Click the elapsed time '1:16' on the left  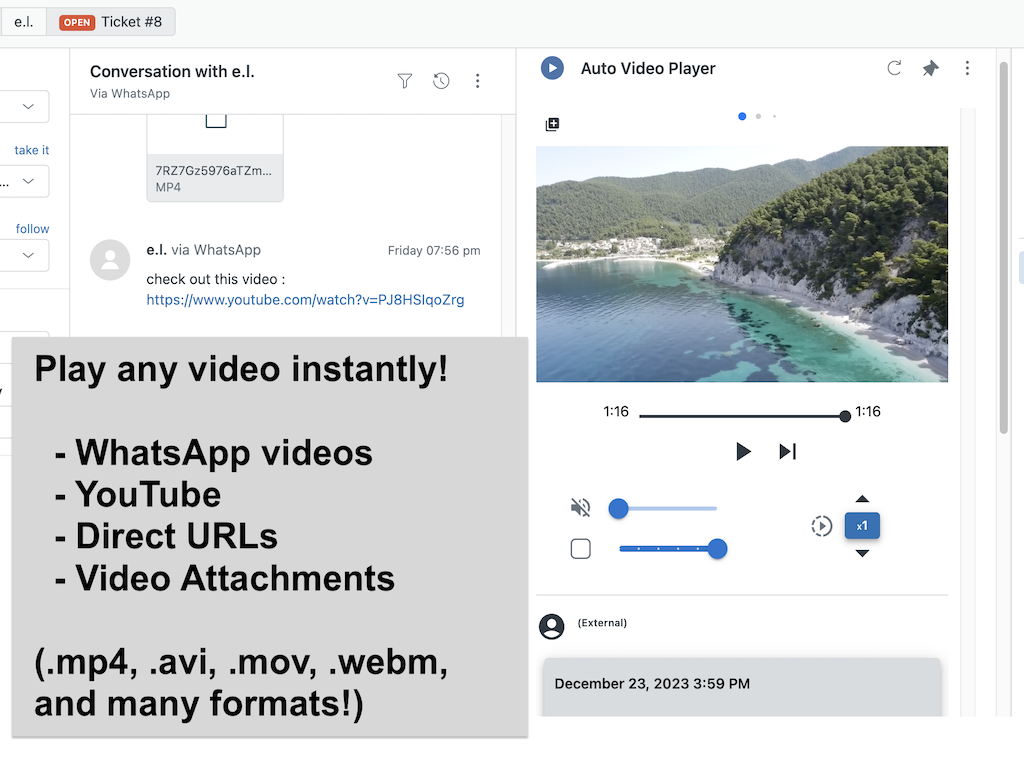click(616, 411)
